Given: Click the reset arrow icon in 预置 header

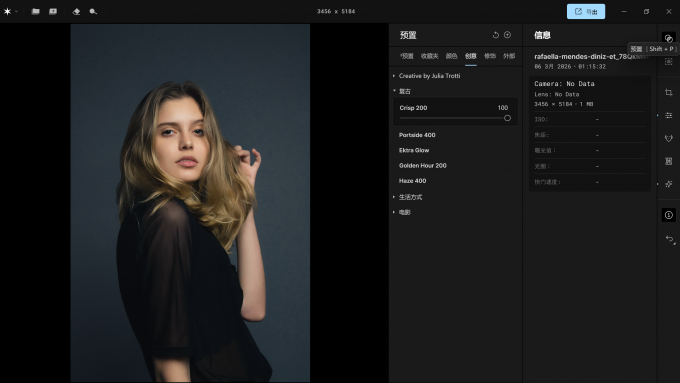Looking at the screenshot, I should point(496,35).
